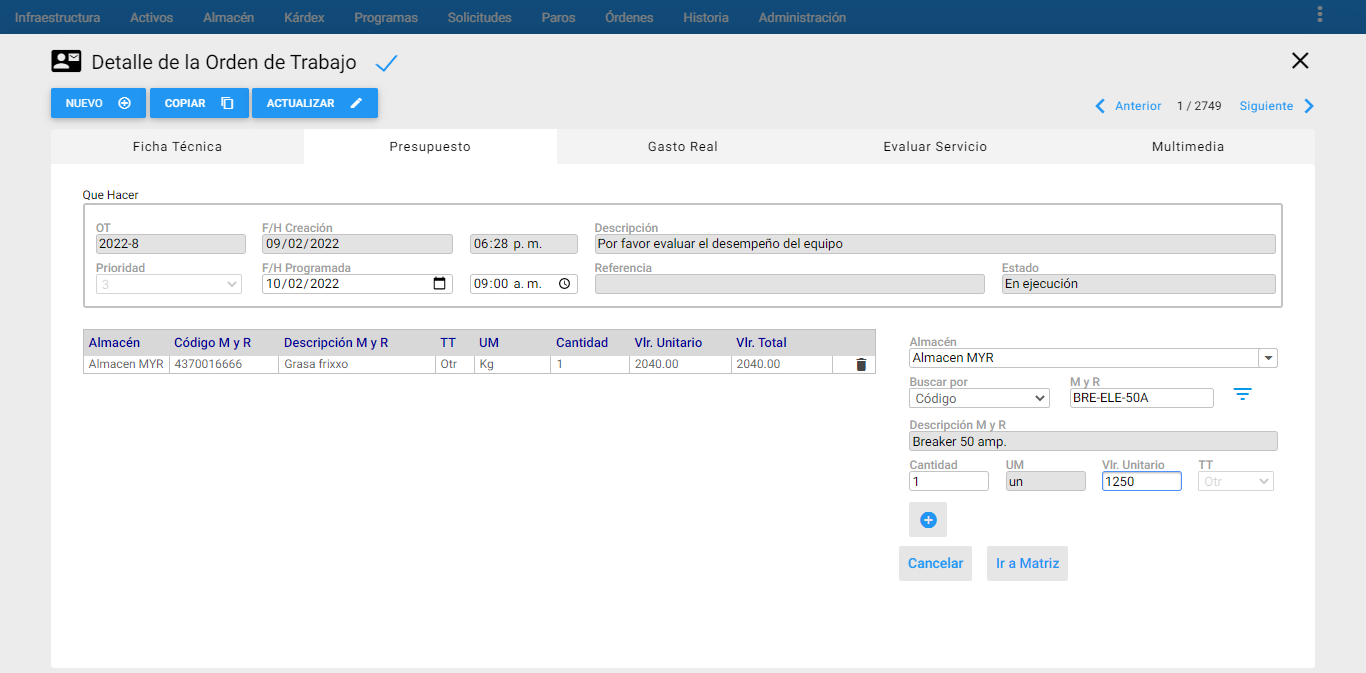Click the creation time 06:28 p. m.

(x=524, y=244)
